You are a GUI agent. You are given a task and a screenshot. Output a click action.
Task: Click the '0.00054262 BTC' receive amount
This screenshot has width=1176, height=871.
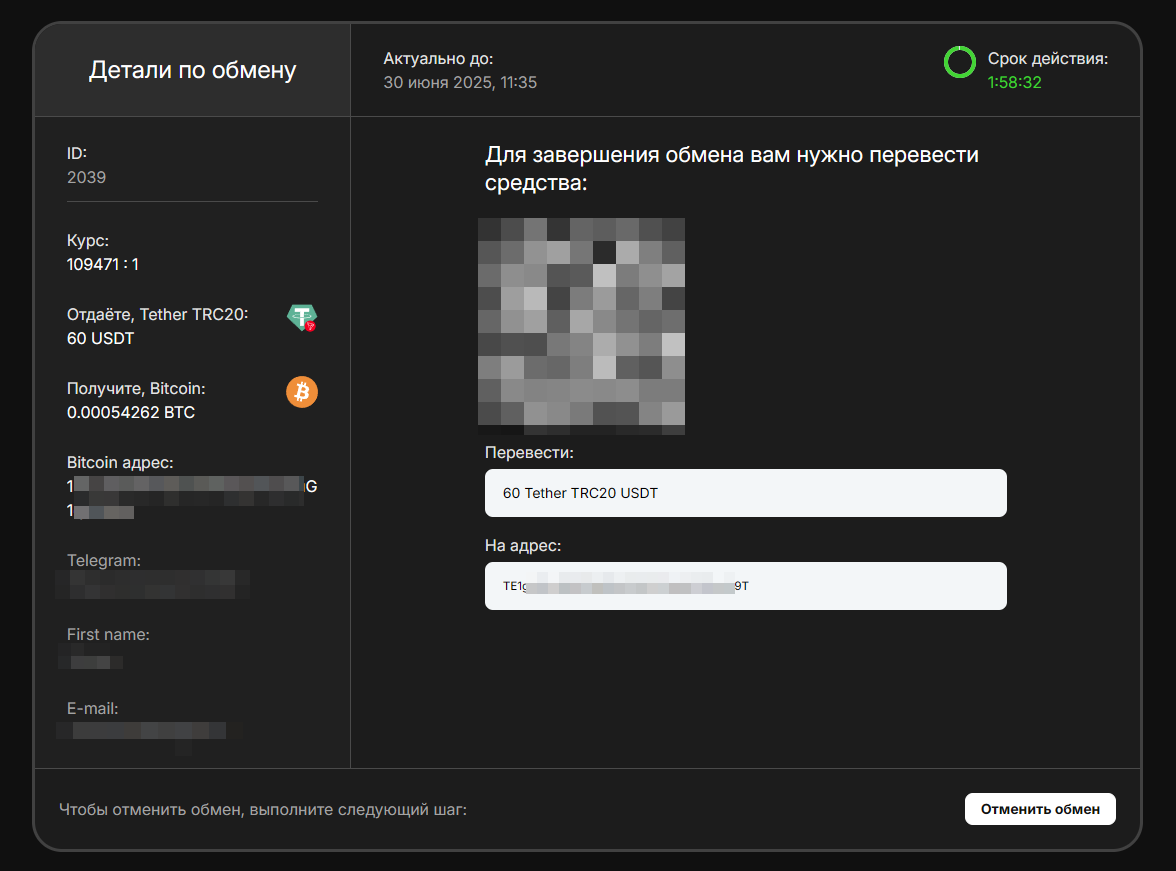(x=130, y=413)
